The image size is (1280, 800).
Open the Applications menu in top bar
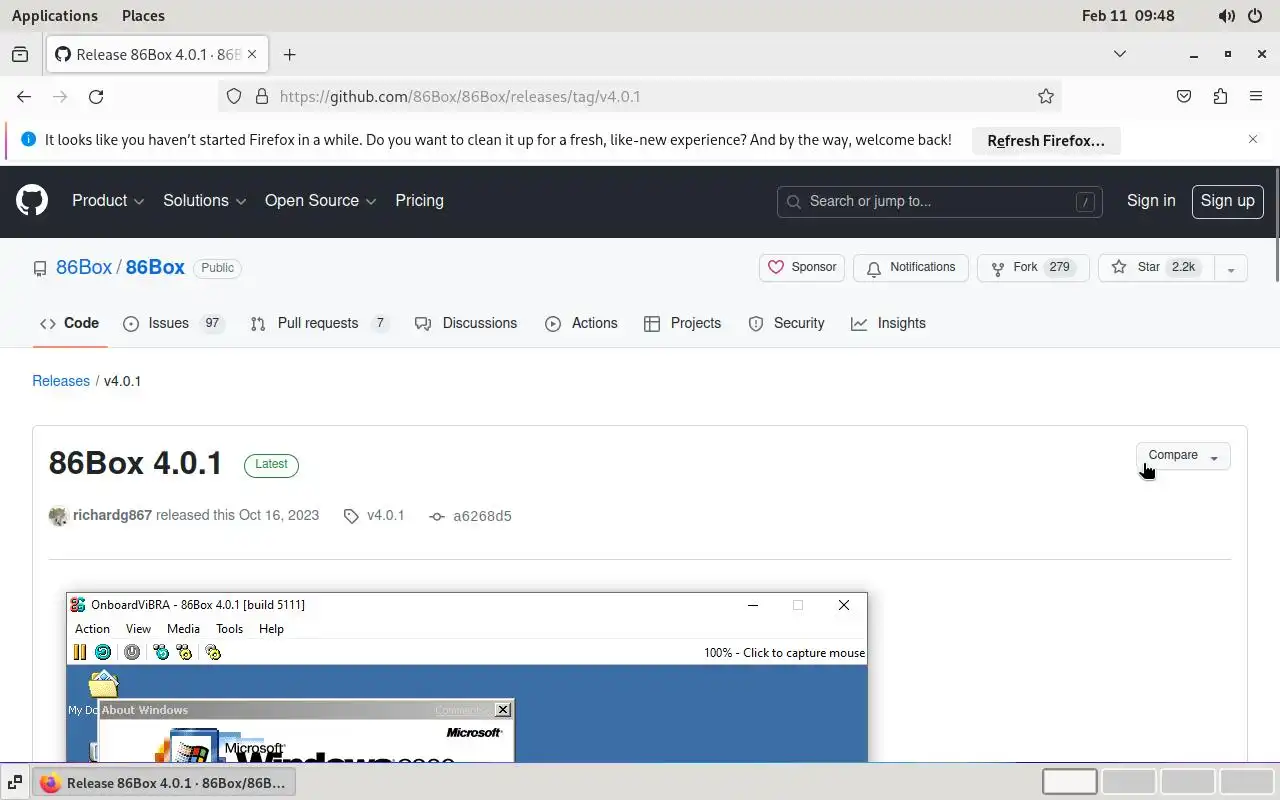pyautogui.click(x=55, y=16)
